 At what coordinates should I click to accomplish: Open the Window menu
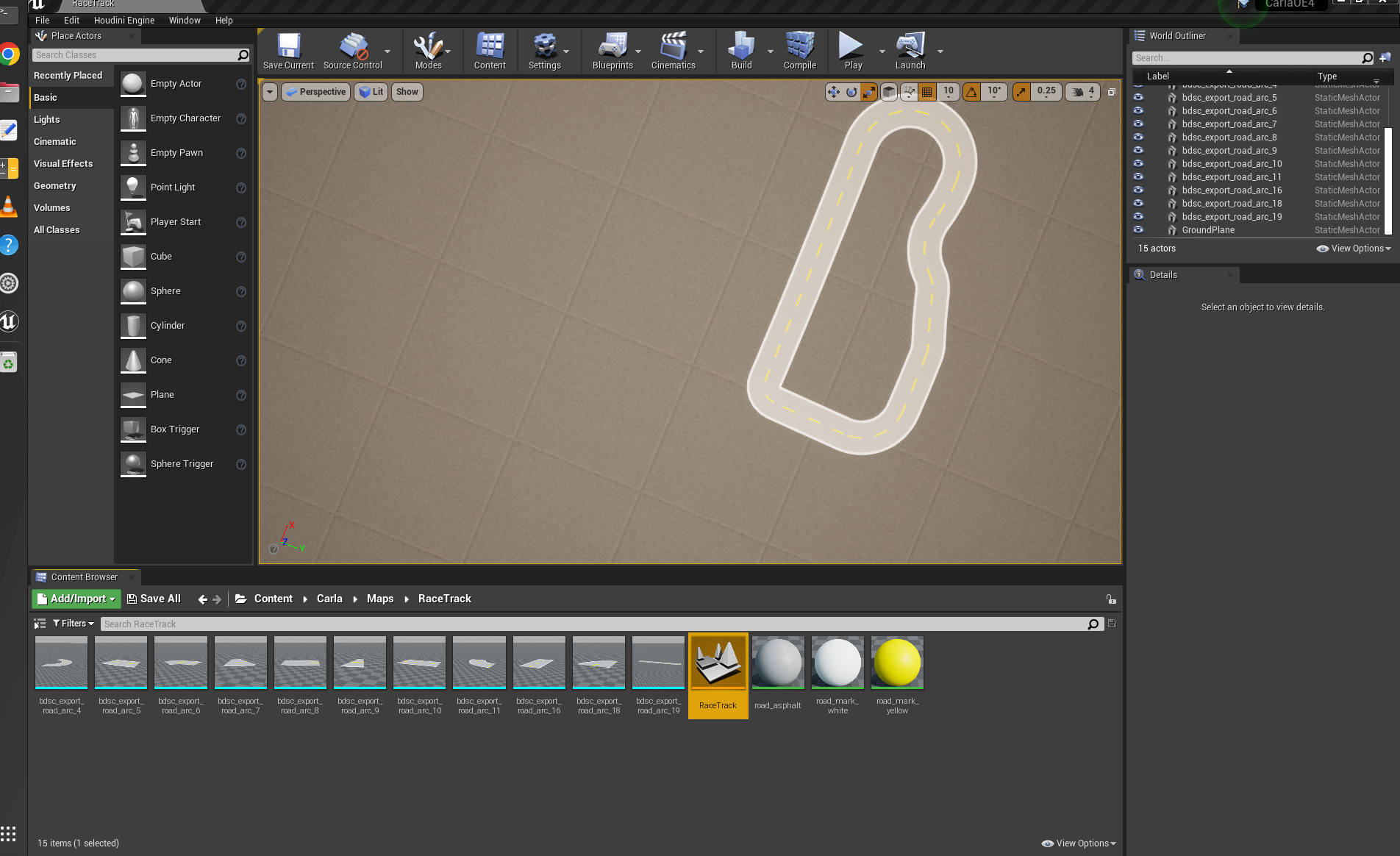click(185, 21)
